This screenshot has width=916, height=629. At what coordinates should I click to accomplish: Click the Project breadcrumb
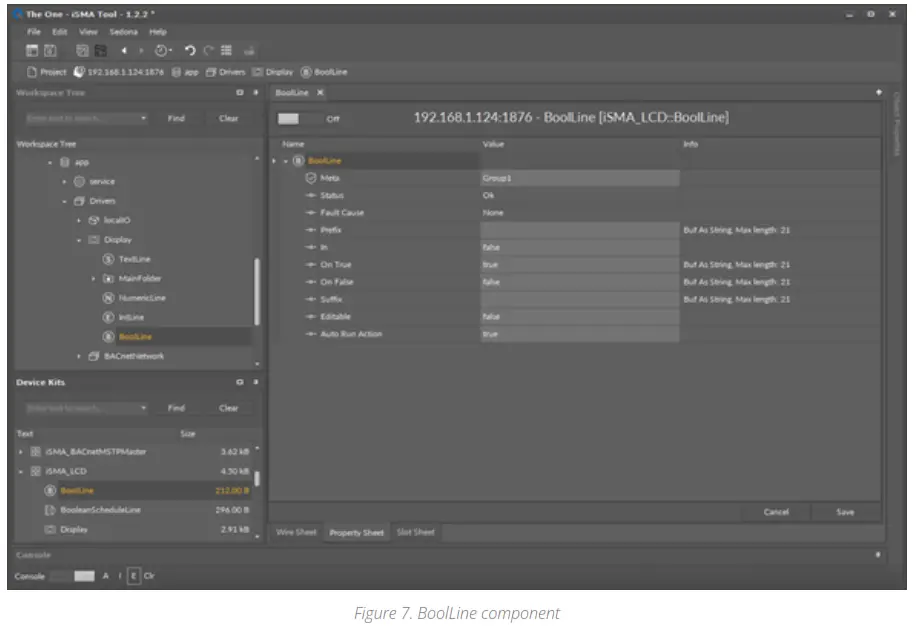tap(47, 72)
